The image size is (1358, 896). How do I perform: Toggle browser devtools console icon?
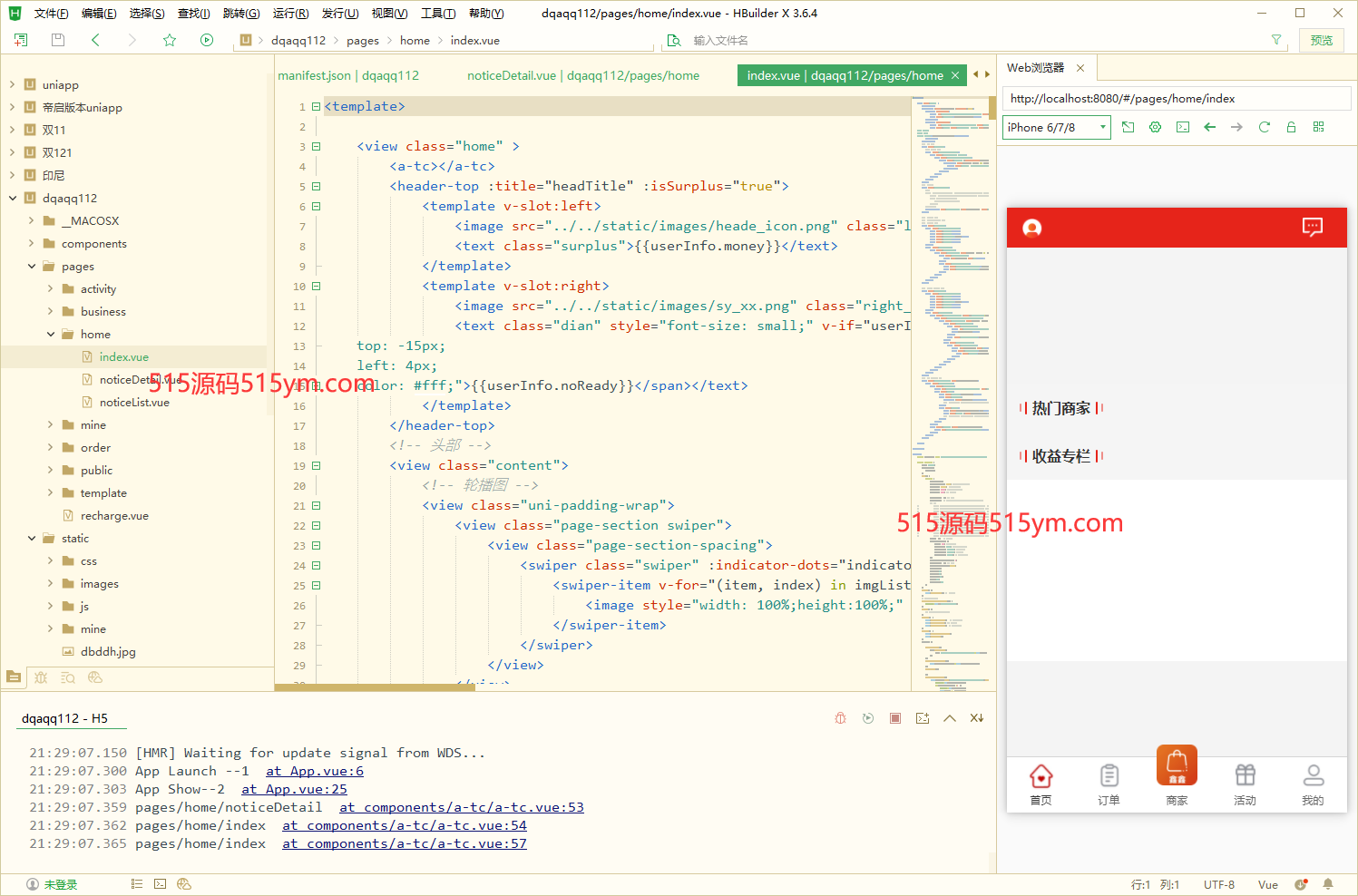click(x=1182, y=127)
